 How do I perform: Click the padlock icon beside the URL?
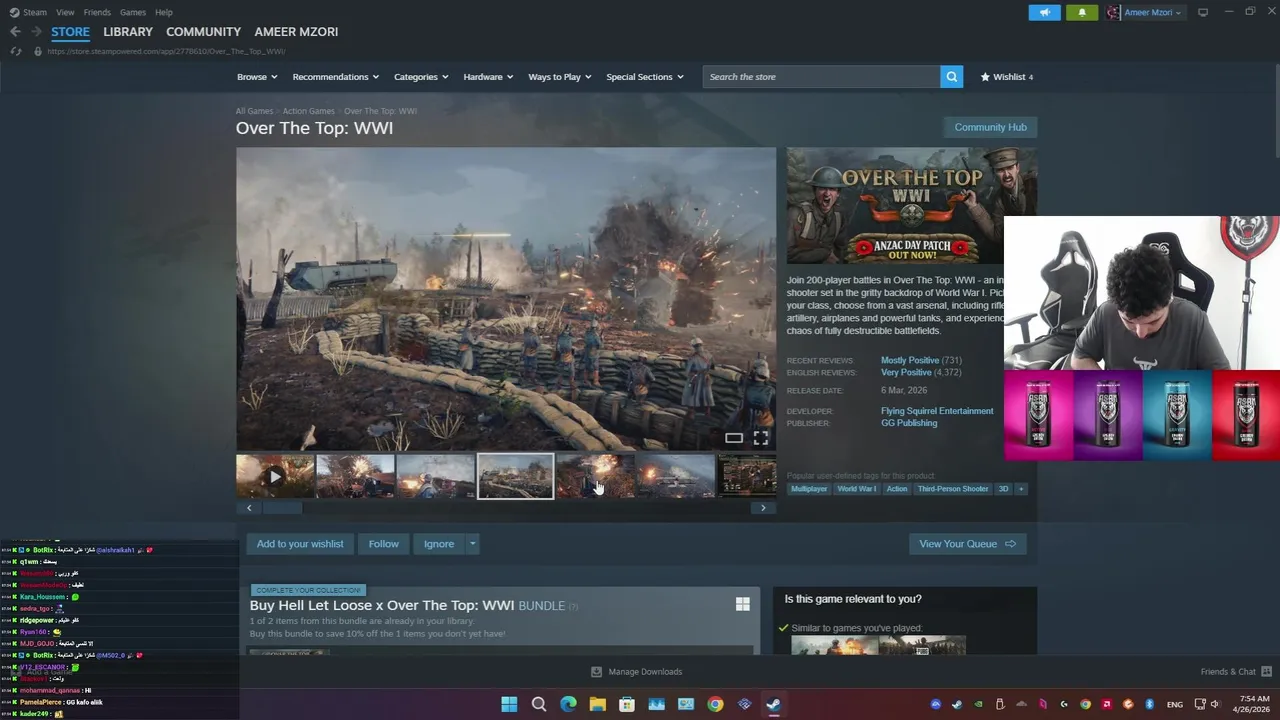[38, 51]
